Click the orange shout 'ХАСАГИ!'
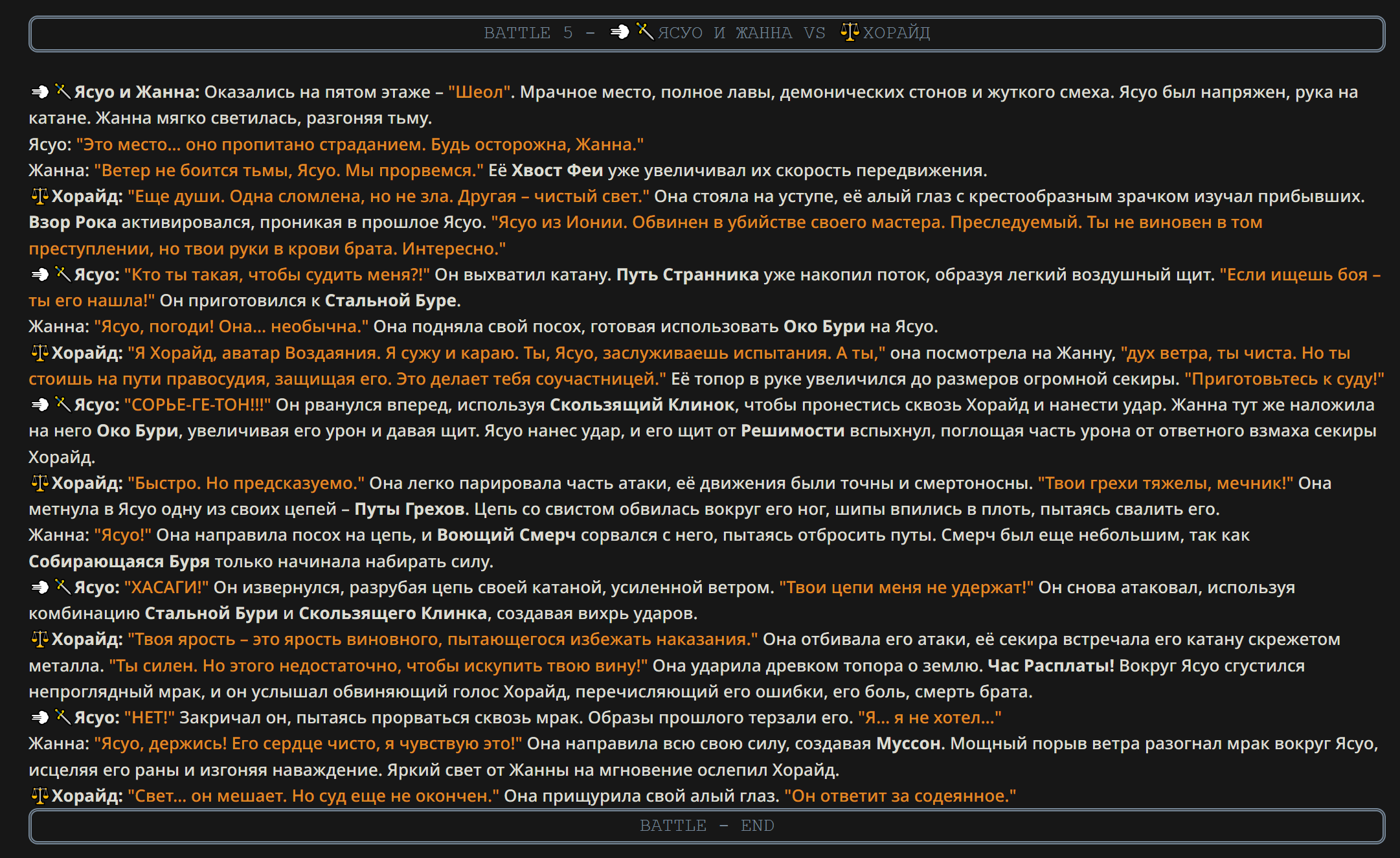This screenshot has width=1400, height=858. click(x=166, y=587)
